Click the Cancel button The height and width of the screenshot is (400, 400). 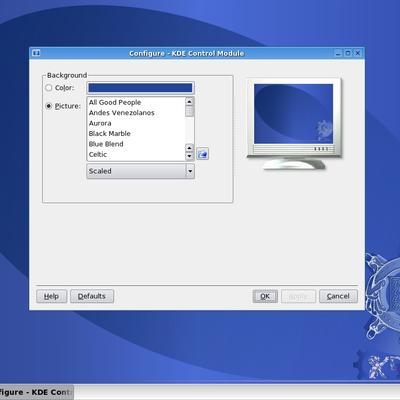click(x=338, y=296)
